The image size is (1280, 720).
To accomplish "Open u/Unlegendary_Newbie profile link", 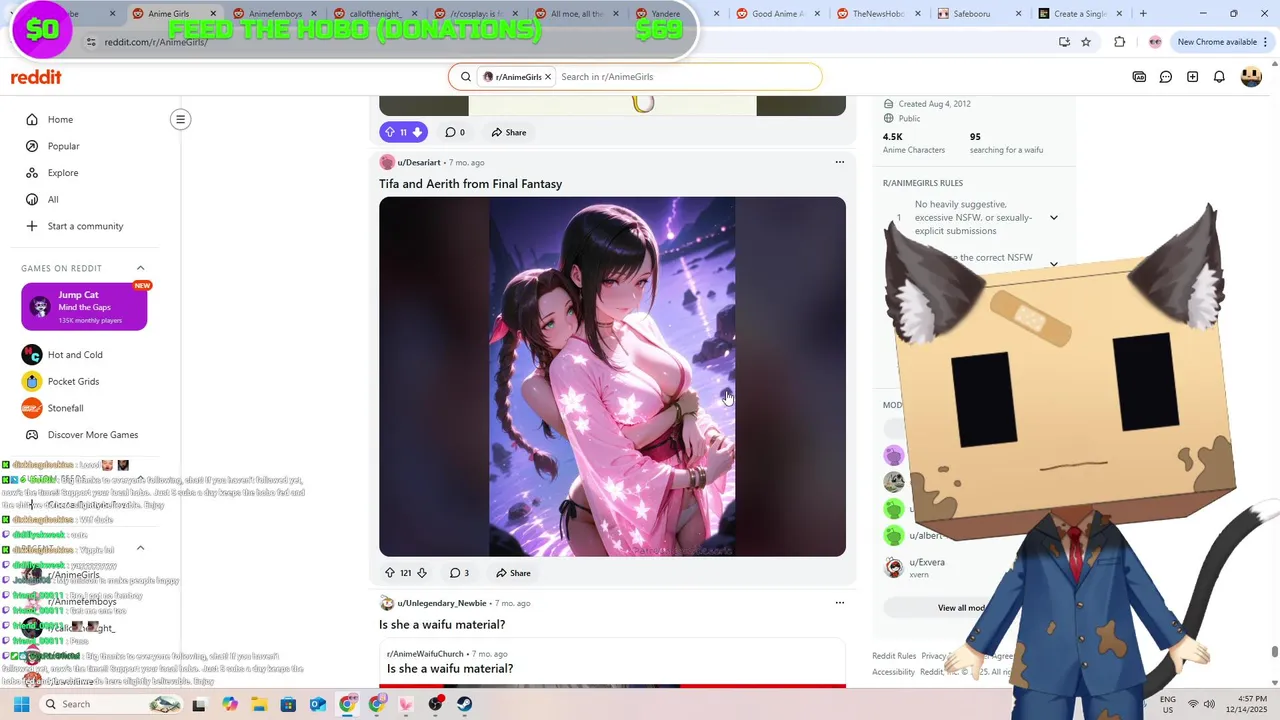I will (441, 603).
